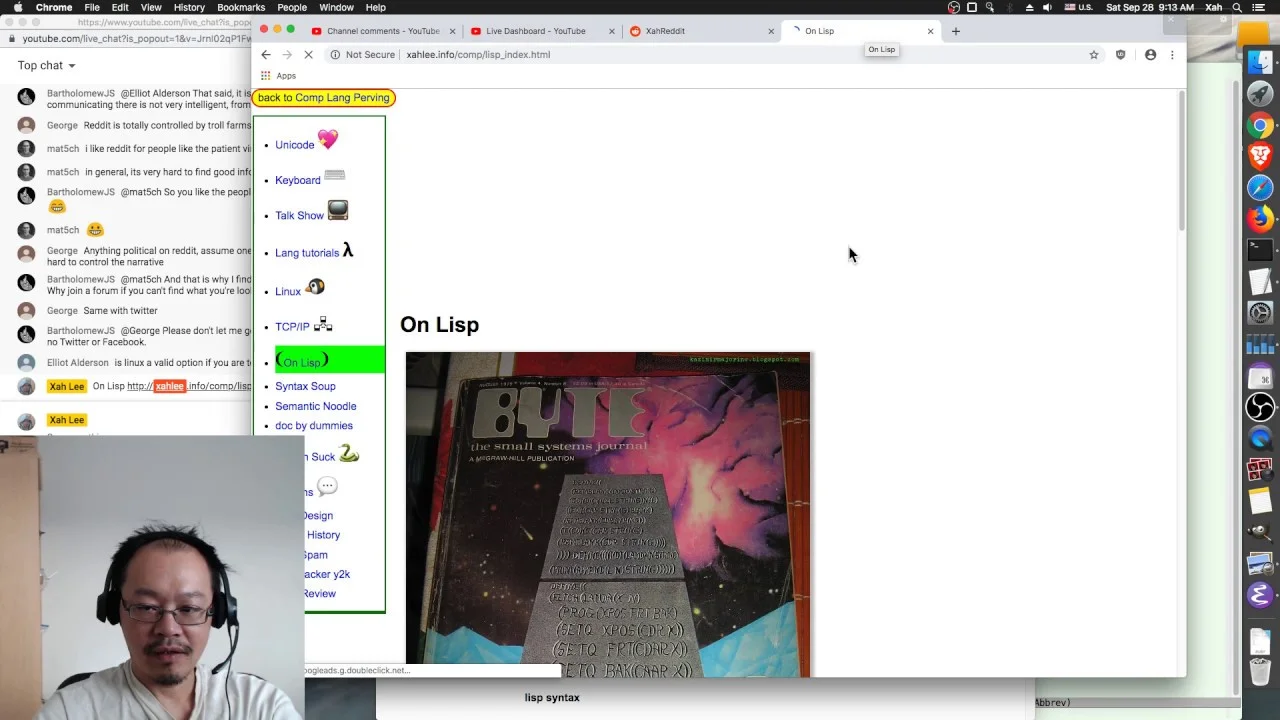This screenshot has width=1280, height=720.
Task: Switch to Live Dashboard - YouTube tab
Action: point(542,31)
